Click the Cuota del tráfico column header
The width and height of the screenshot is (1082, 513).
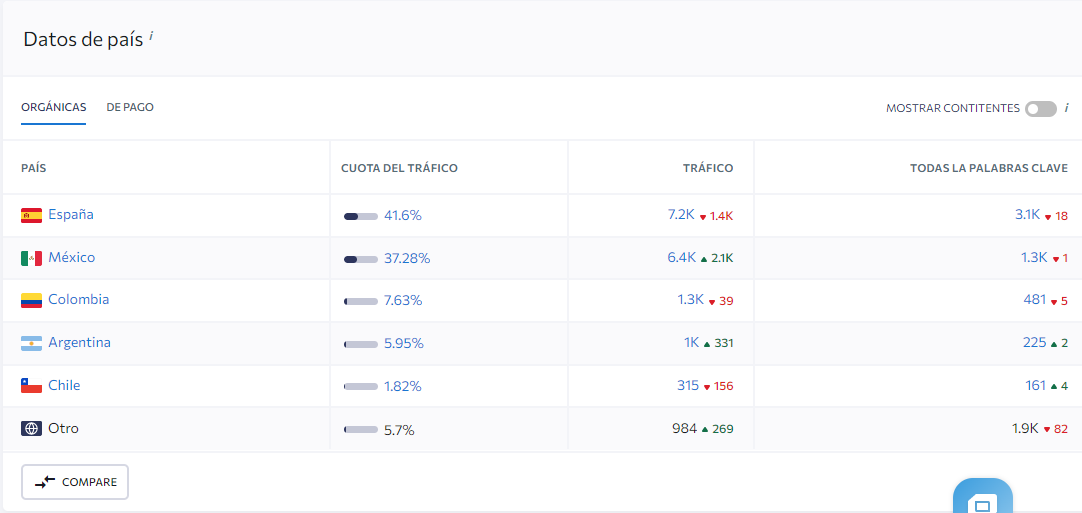[400, 168]
